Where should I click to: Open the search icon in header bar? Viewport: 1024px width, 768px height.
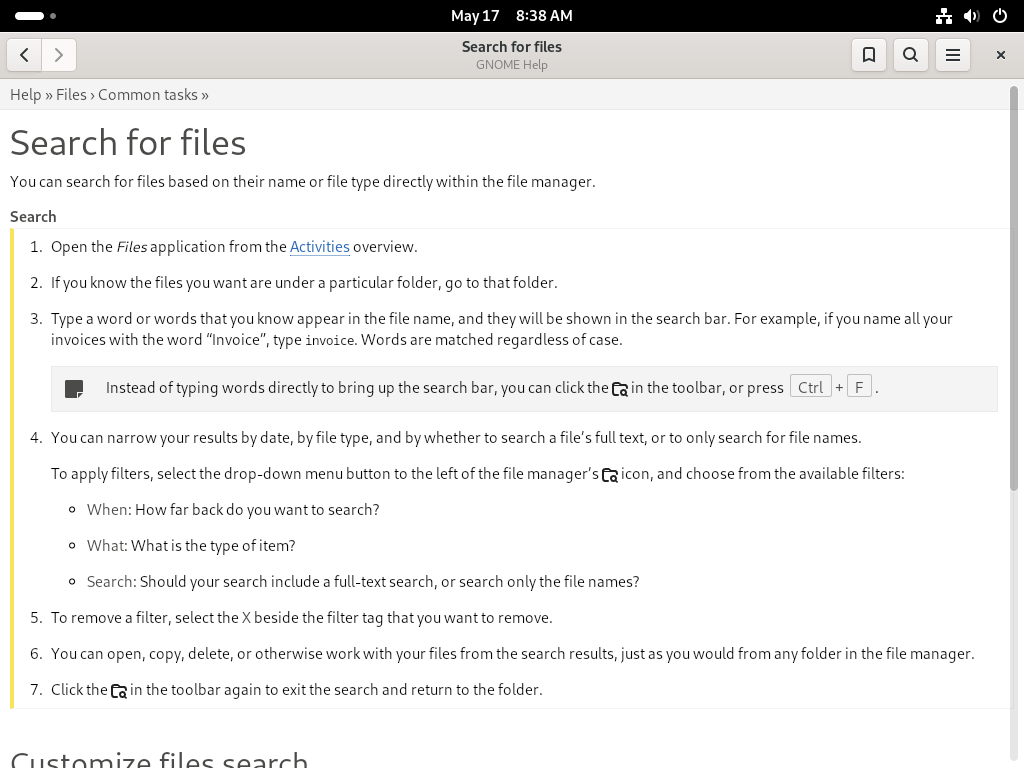point(910,55)
